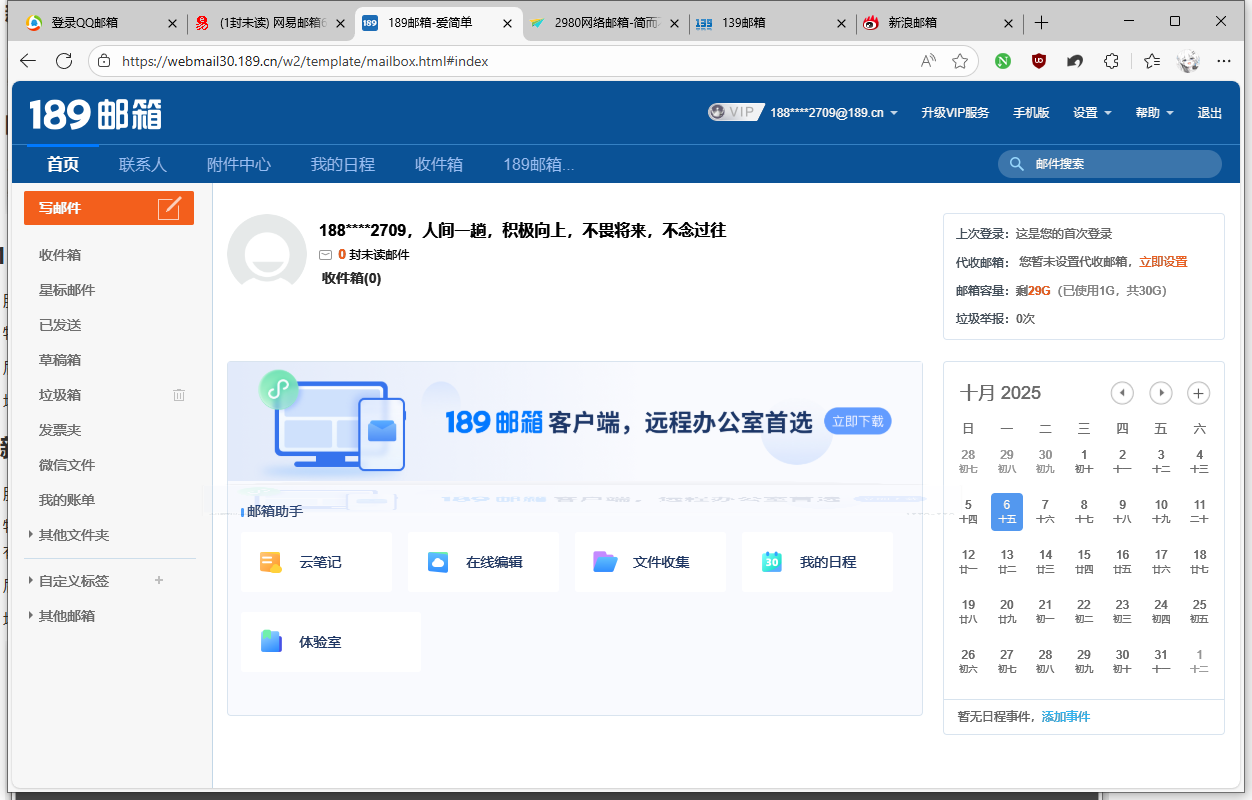
Task: Click browser favorites star icon in address bar
Action: pos(960,61)
